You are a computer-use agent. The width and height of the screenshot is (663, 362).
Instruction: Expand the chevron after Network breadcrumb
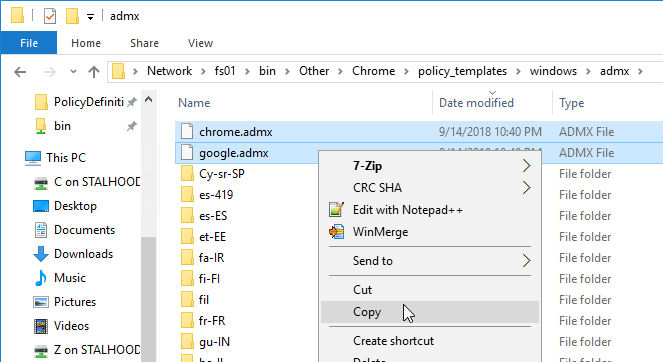coord(203,71)
